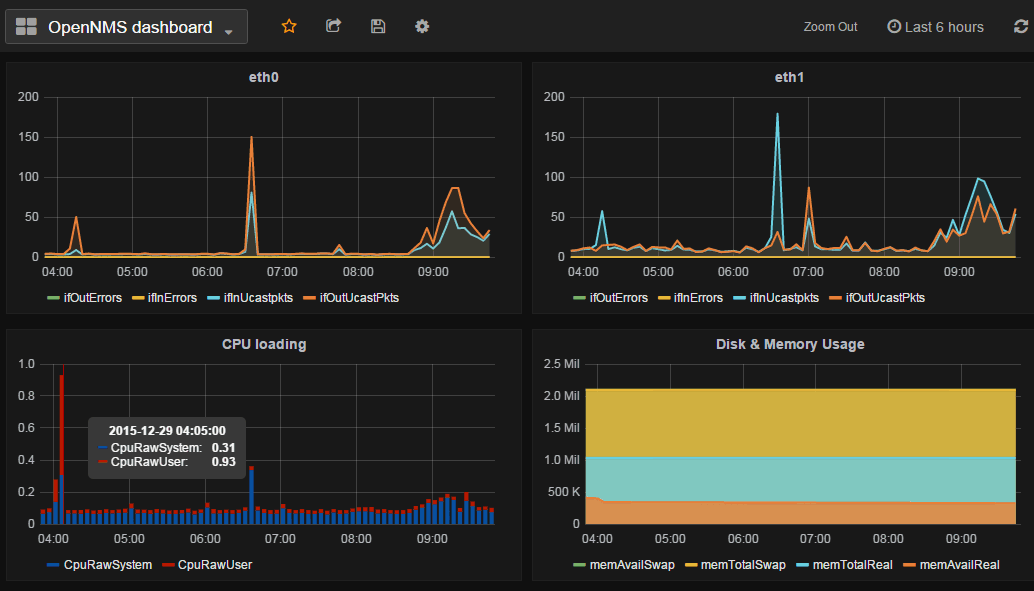Open the eth0 panel title menu
The height and width of the screenshot is (591, 1034).
[x=264, y=77]
